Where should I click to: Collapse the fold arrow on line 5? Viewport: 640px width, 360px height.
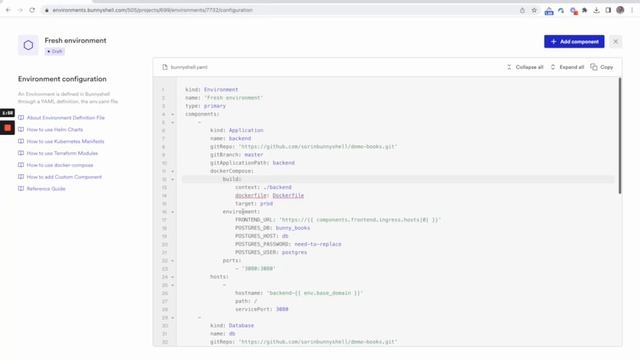pyautogui.click(x=172, y=122)
